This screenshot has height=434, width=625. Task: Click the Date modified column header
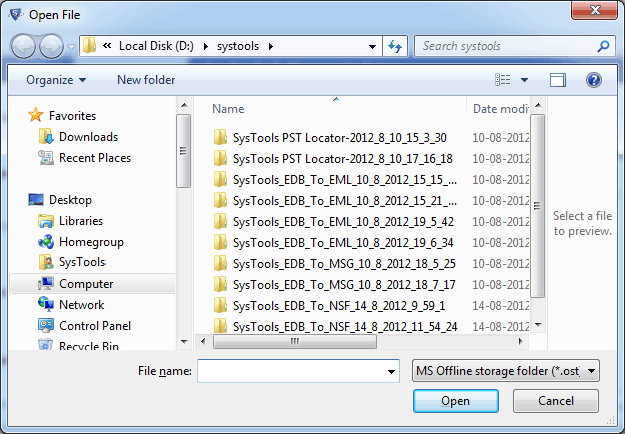click(x=501, y=109)
